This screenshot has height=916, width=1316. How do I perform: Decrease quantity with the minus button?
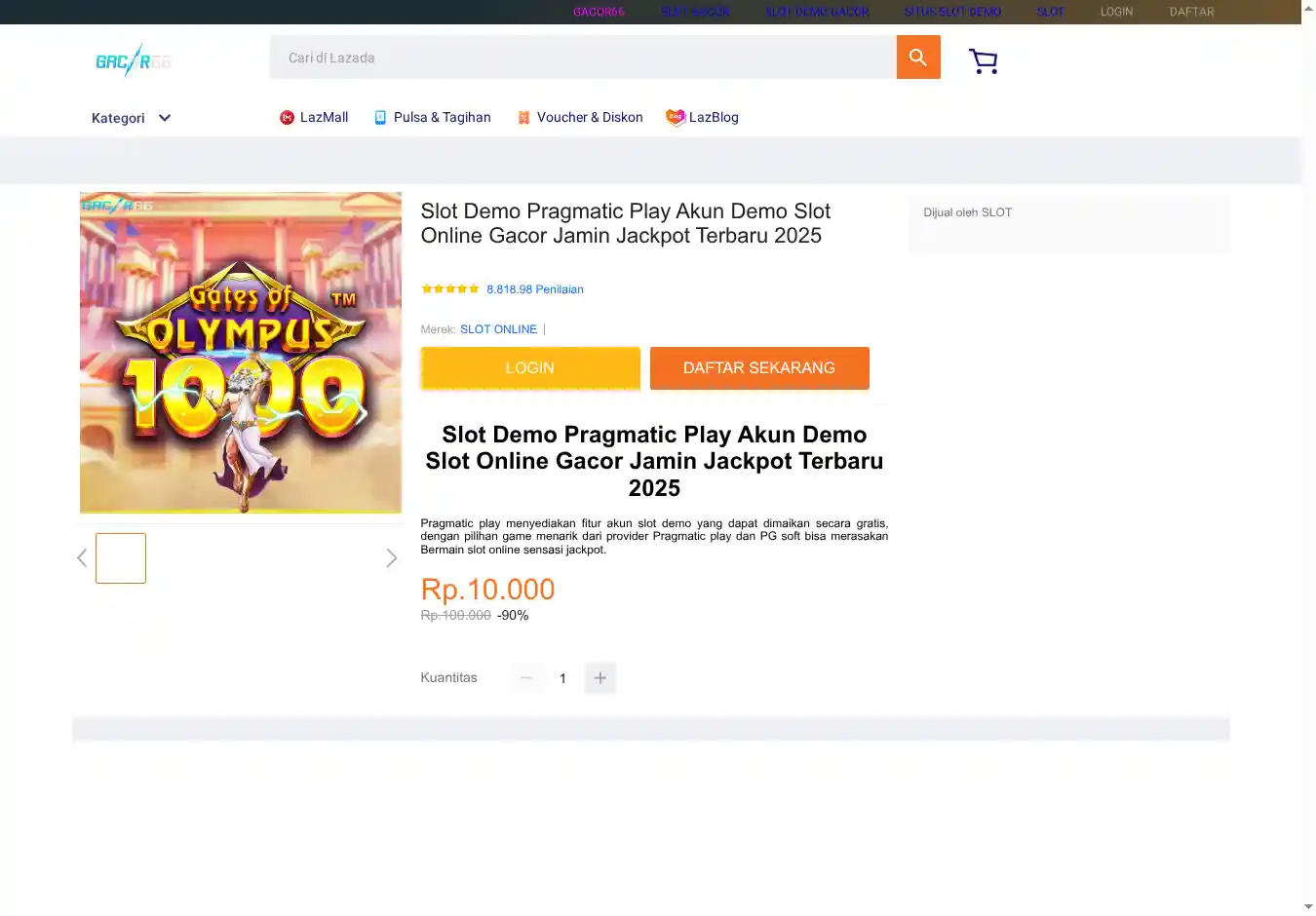click(x=526, y=678)
